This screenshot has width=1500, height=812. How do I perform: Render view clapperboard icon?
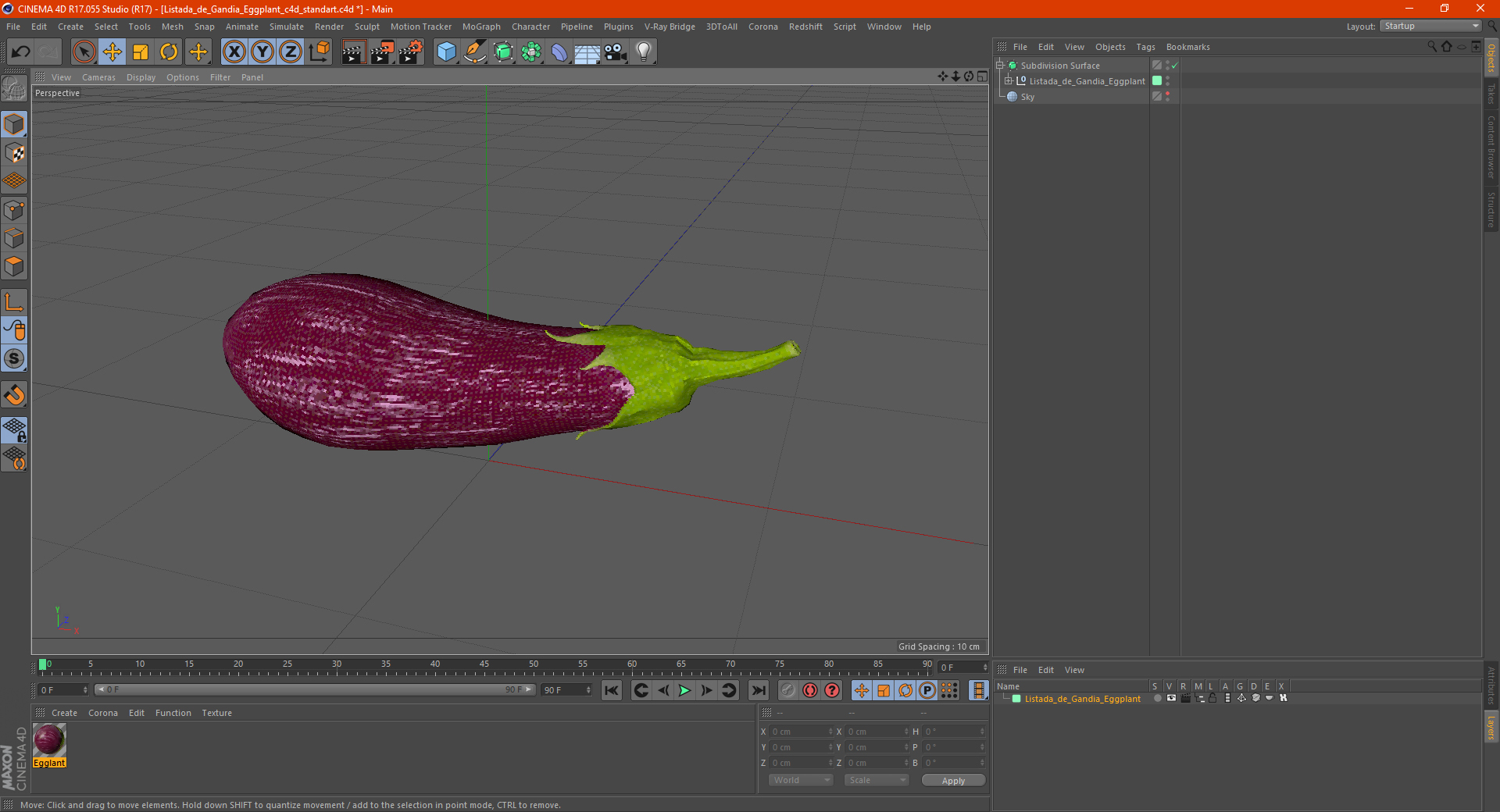pyautogui.click(x=353, y=52)
